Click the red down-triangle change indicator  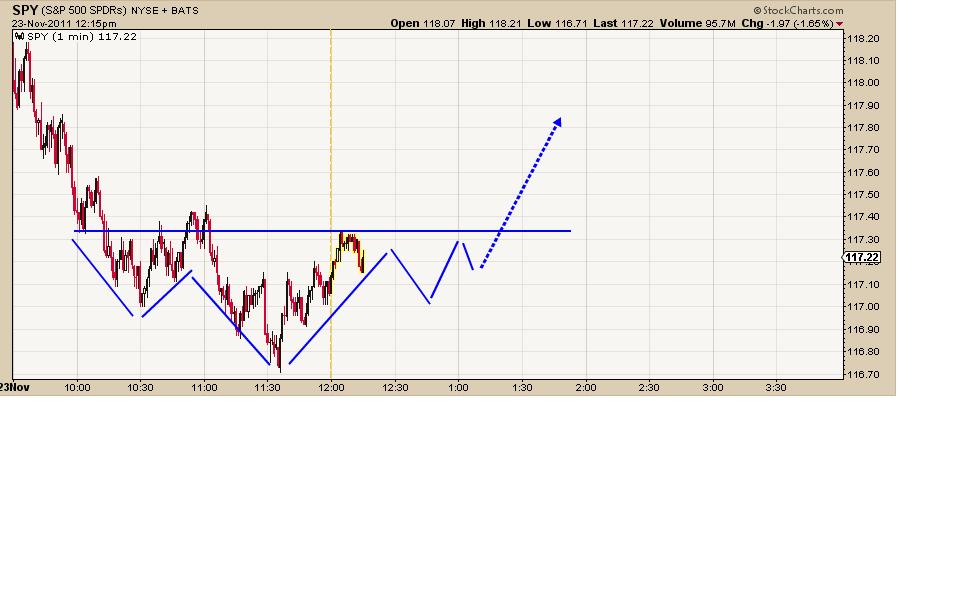tap(839, 24)
